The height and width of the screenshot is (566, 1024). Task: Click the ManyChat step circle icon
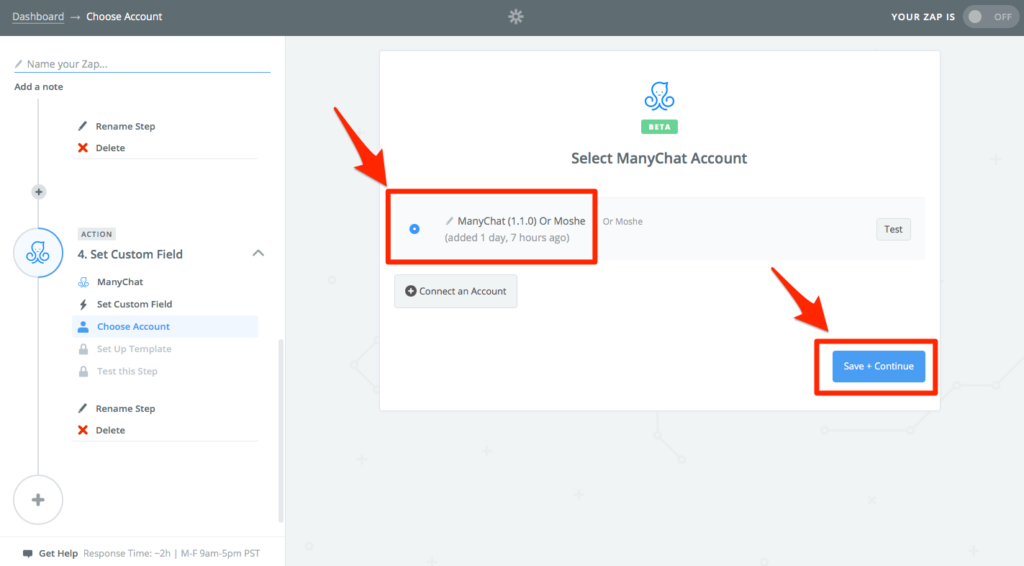(x=38, y=253)
